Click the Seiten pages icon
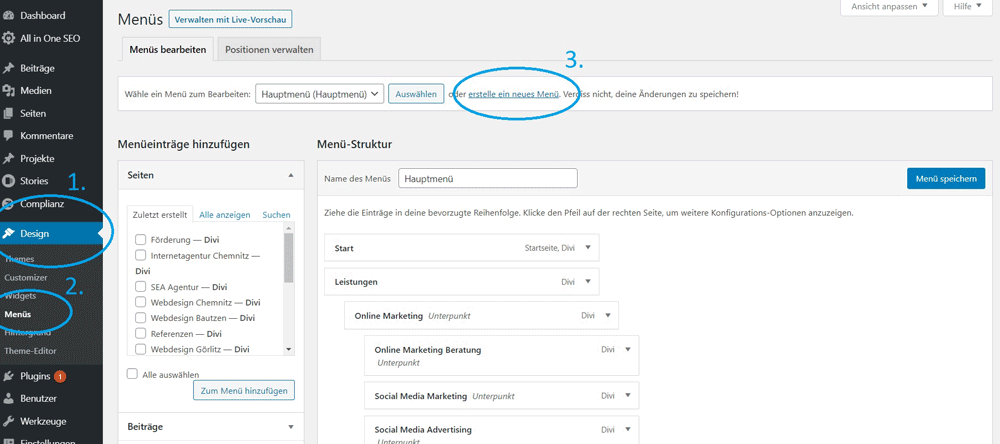 pos(8,114)
